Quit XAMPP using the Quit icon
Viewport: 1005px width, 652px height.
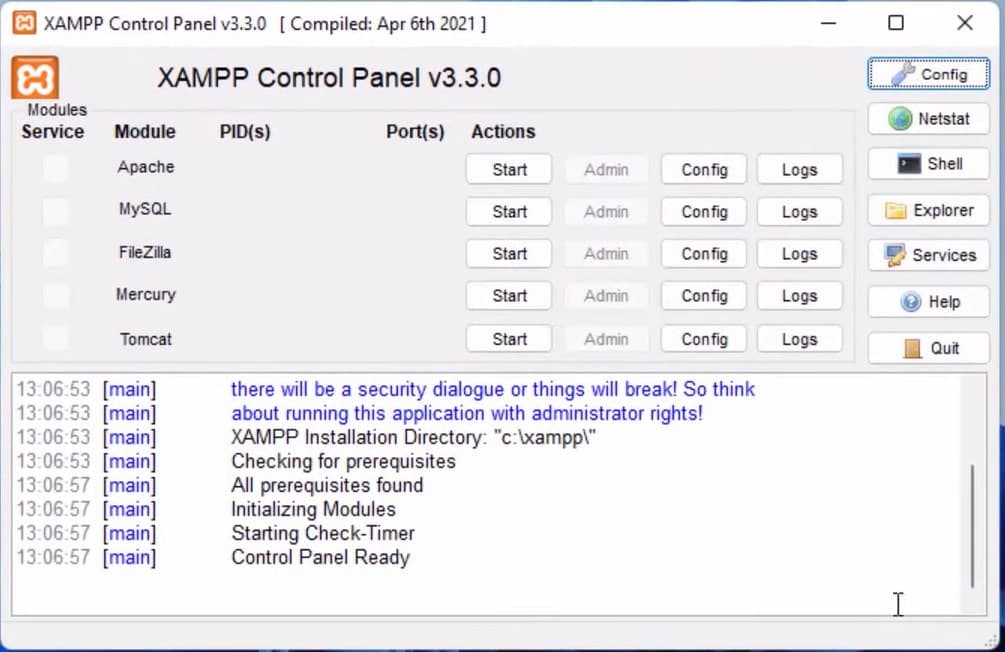tap(910, 347)
